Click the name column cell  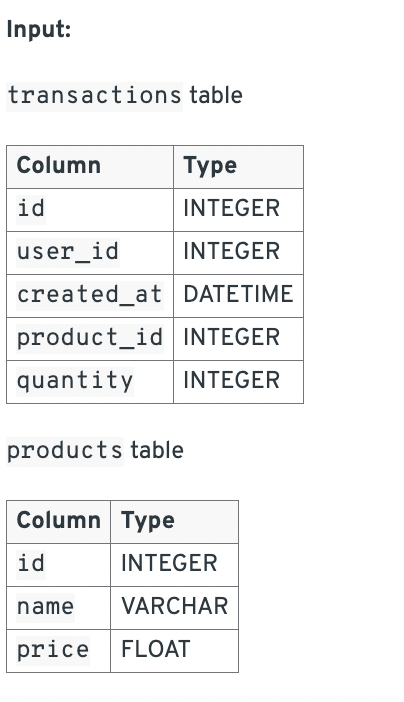(x=46, y=607)
